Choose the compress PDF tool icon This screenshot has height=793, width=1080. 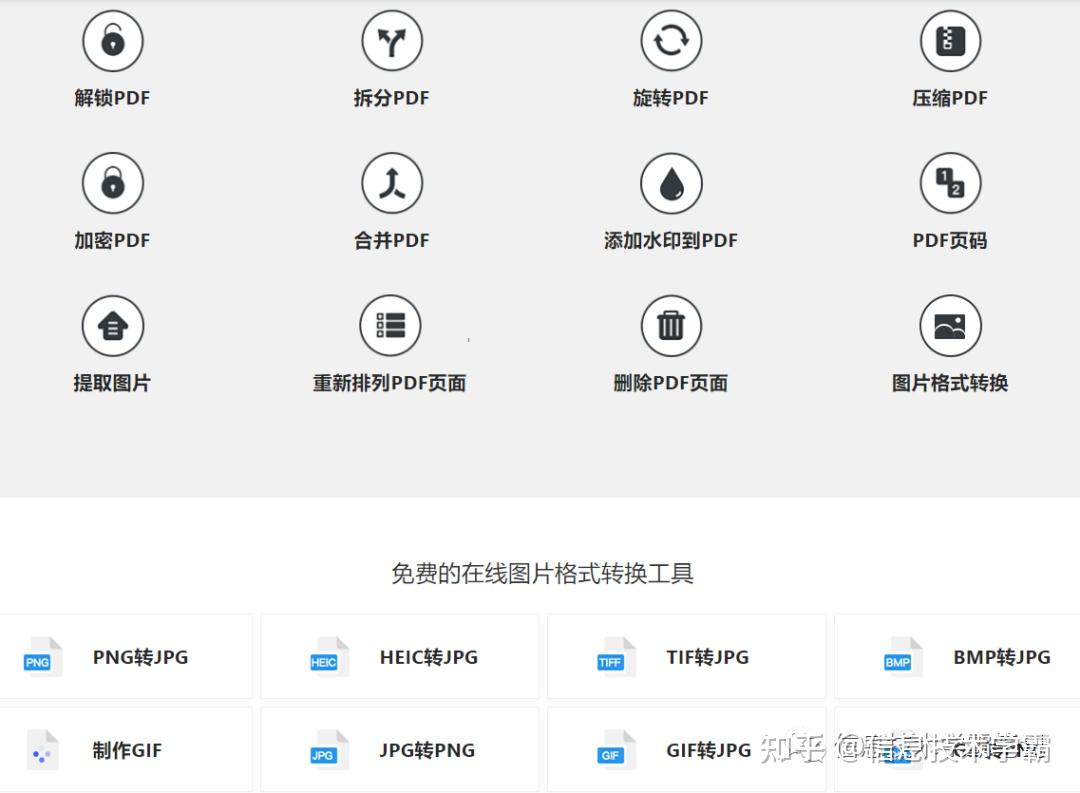[951, 41]
